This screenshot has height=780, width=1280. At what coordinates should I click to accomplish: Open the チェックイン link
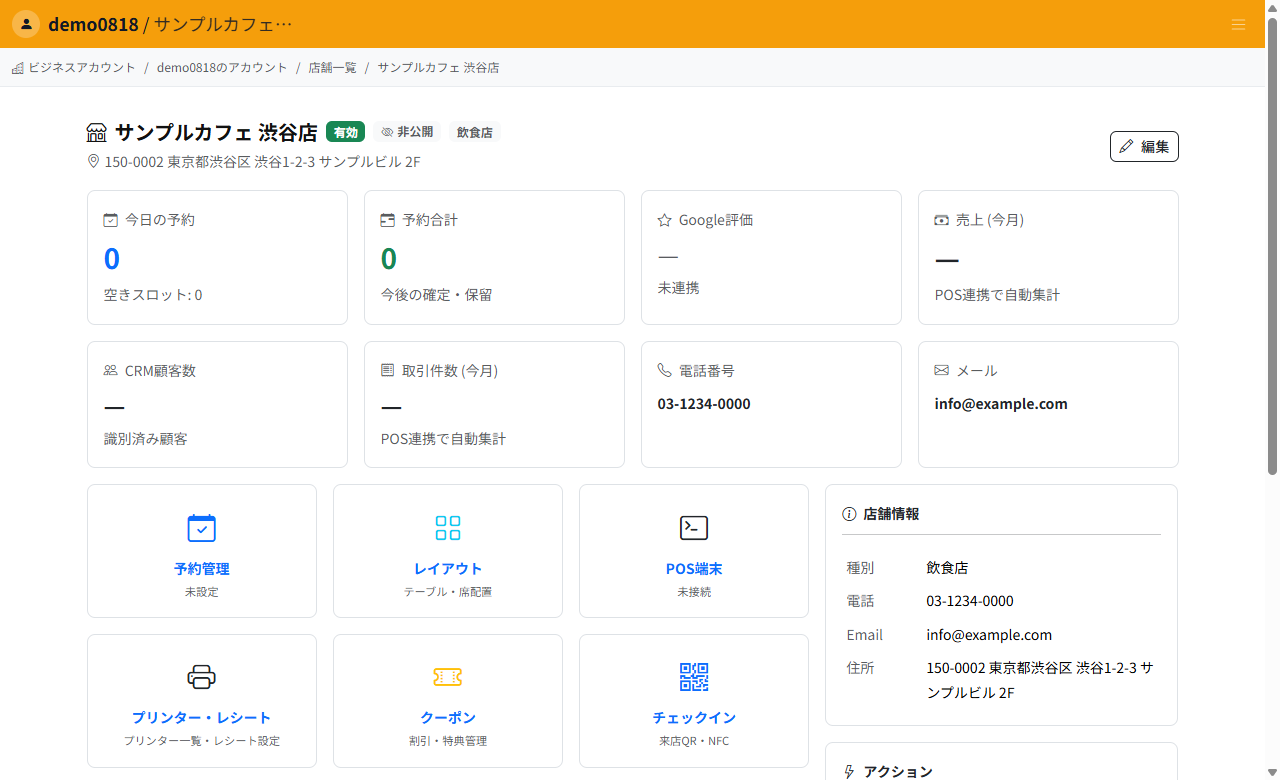pyautogui.click(x=694, y=718)
